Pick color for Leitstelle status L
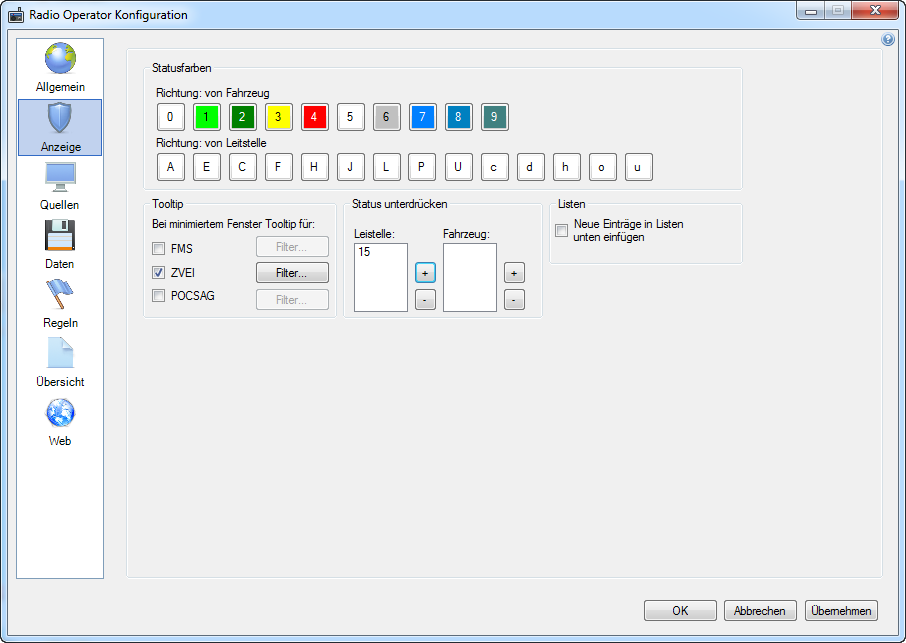Screen dimensions: 906x643 point(387,167)
